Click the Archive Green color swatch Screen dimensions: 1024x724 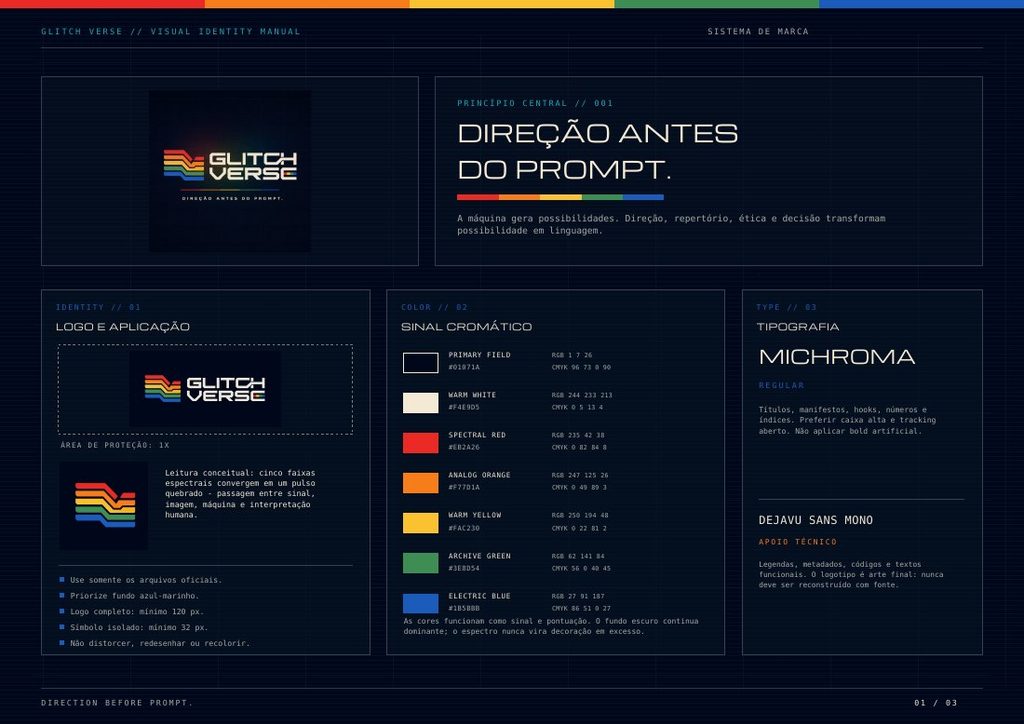pyautogui.click(x=421, y=563)
